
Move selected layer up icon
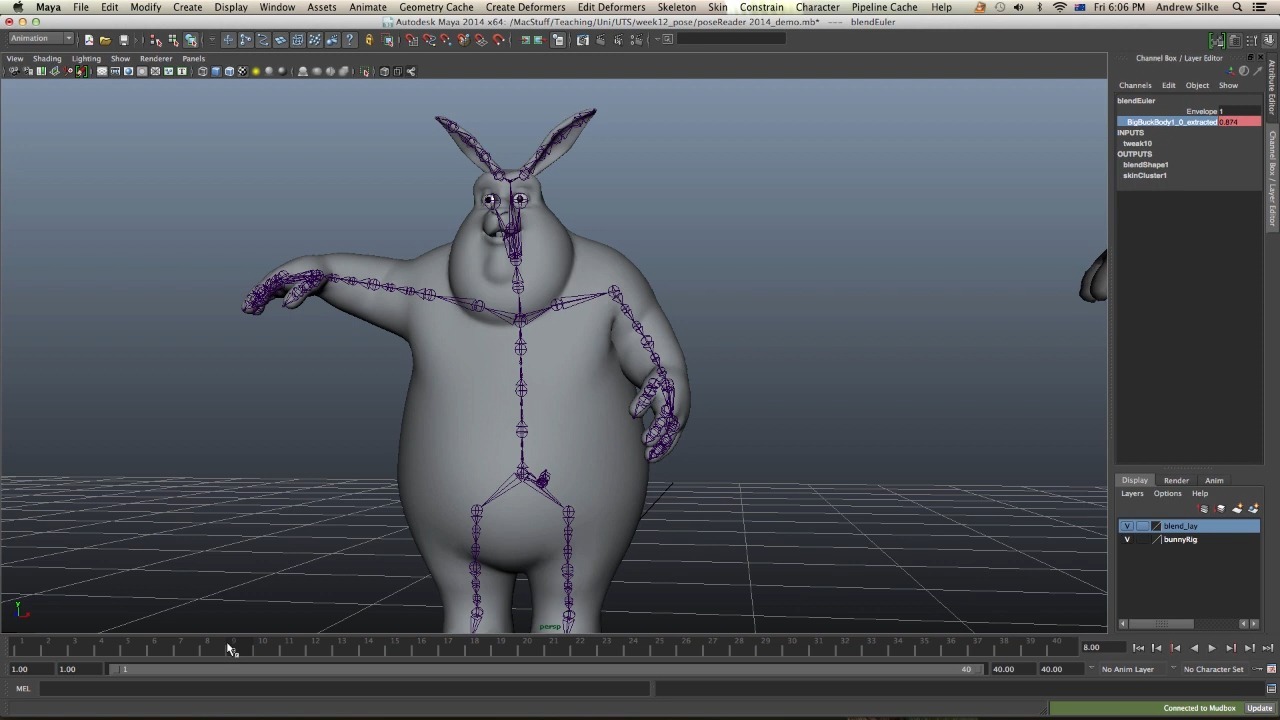pyautogui.click(x=1204, y=508)
